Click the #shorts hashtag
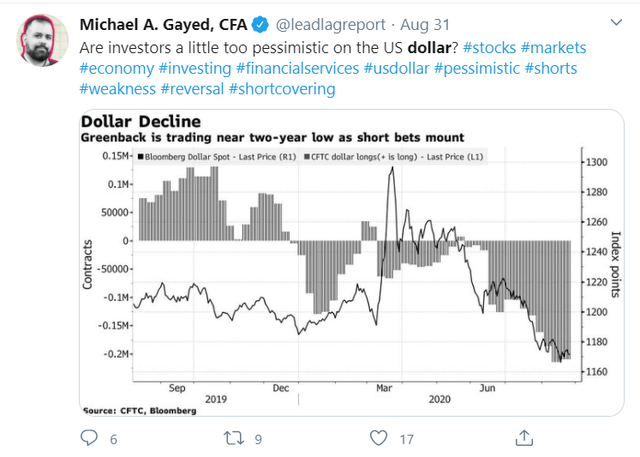Screen dimensions: 640x457 tap(551, 69)
